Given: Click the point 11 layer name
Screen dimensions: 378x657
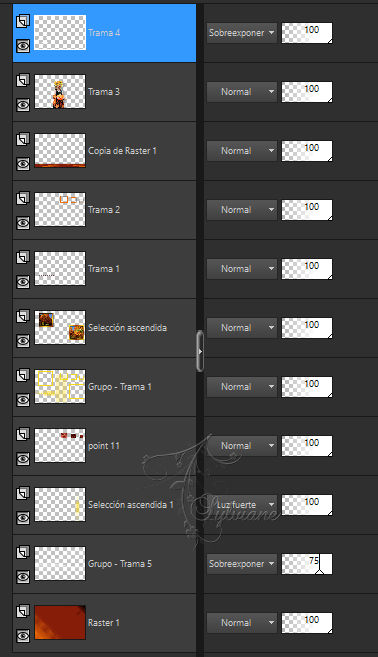Looking at the screenshot, I should tap(104, 446).
